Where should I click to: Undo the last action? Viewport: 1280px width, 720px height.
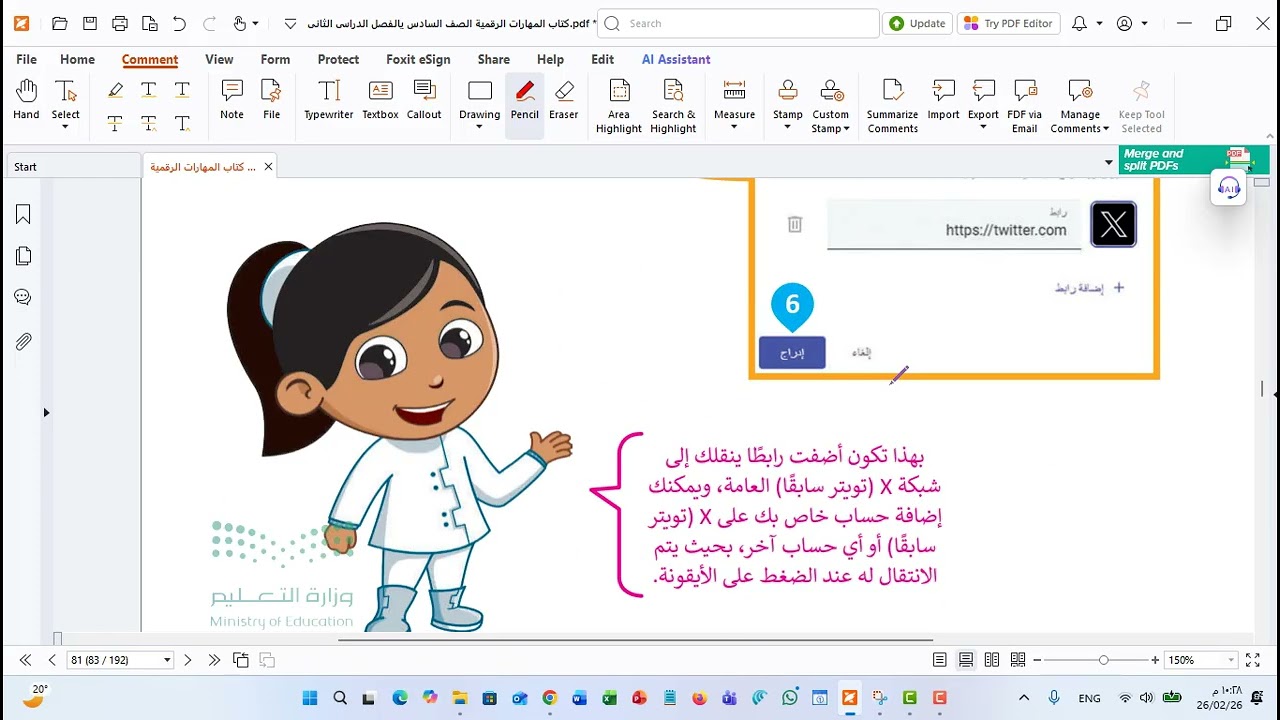tap(179, 23)
